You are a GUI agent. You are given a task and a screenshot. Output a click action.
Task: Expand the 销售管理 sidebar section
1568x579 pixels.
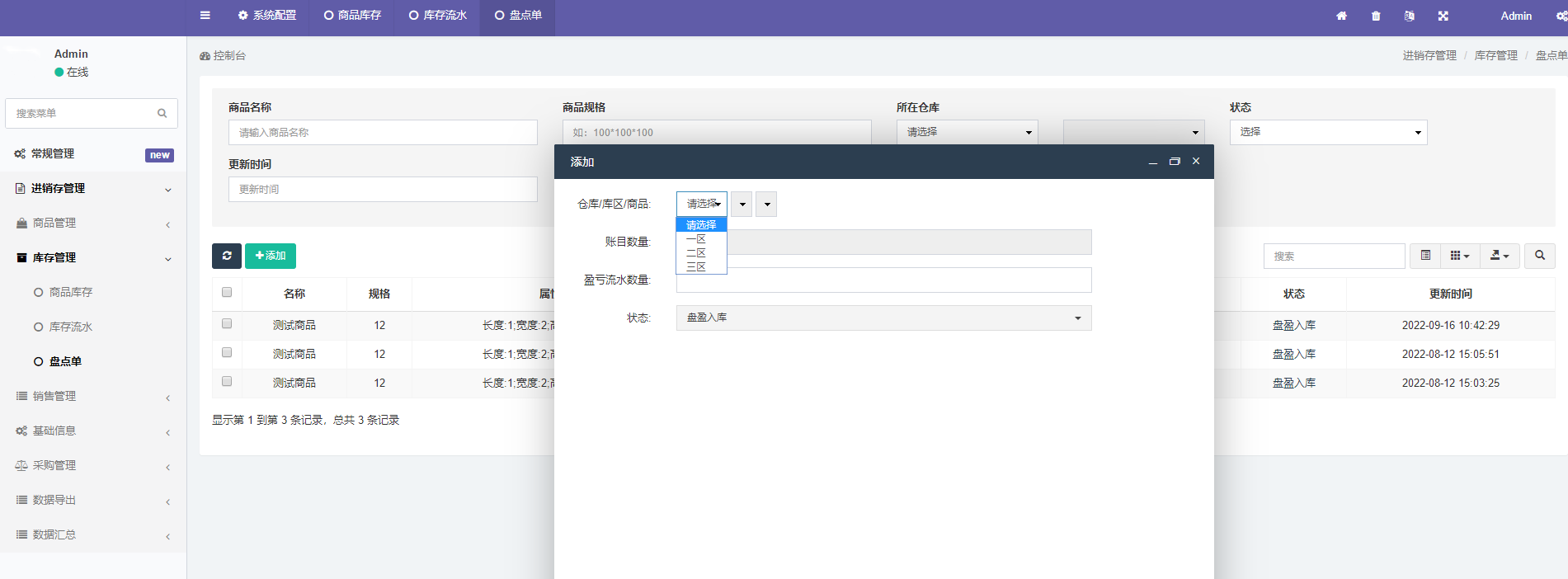click(x=54, y=396)
